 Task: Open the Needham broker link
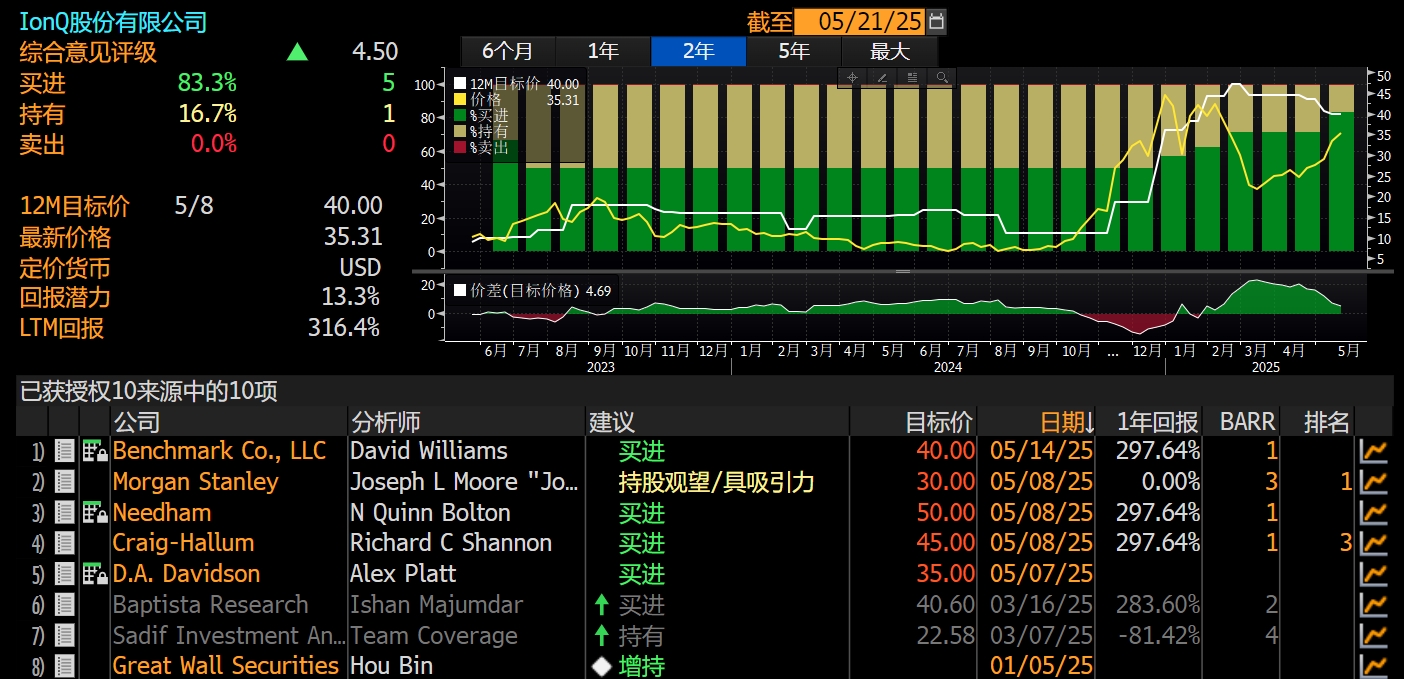coord(162,513)
